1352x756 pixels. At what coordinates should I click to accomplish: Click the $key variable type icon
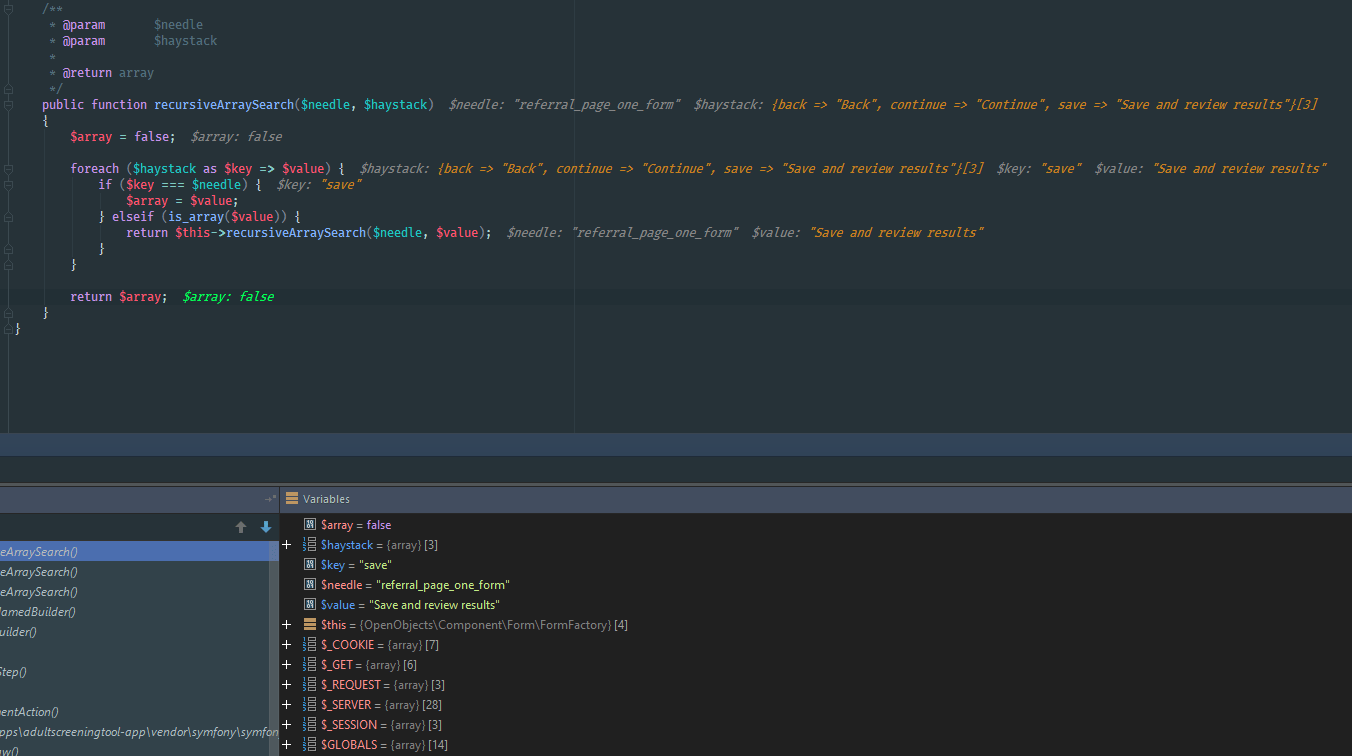point(310,565)
